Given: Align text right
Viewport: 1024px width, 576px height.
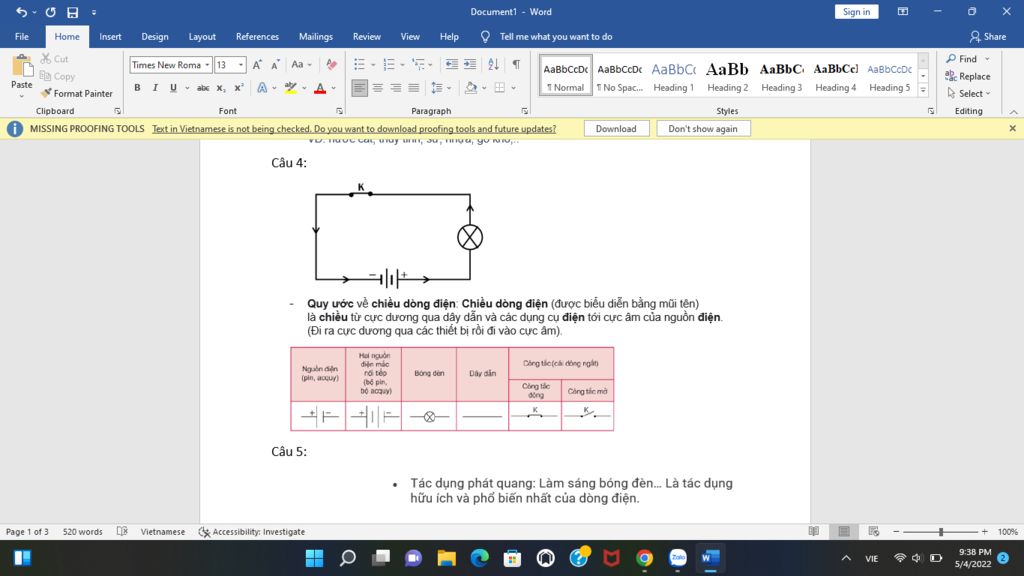Looking at the screenshot, I should (396, 88).
